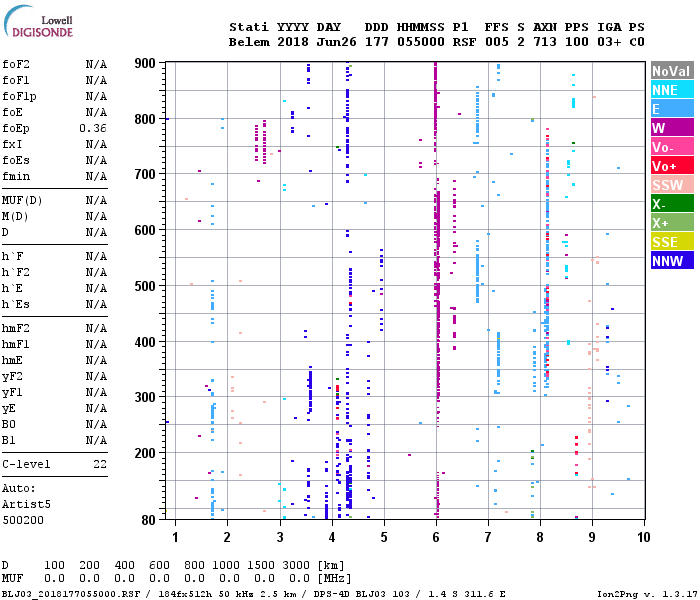Screen dimensions: 700x600
Task: Click the foF2 parameter label
Action: coord(16,64)
